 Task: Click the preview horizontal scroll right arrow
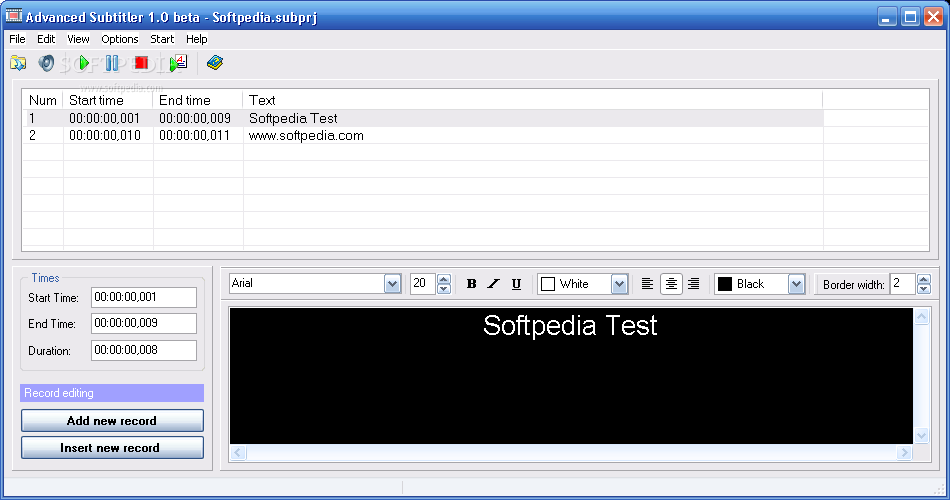(x=905, y=452)
